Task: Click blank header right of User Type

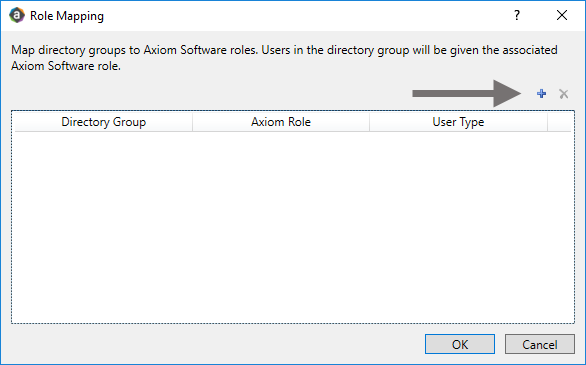Action: click(559, 122)
